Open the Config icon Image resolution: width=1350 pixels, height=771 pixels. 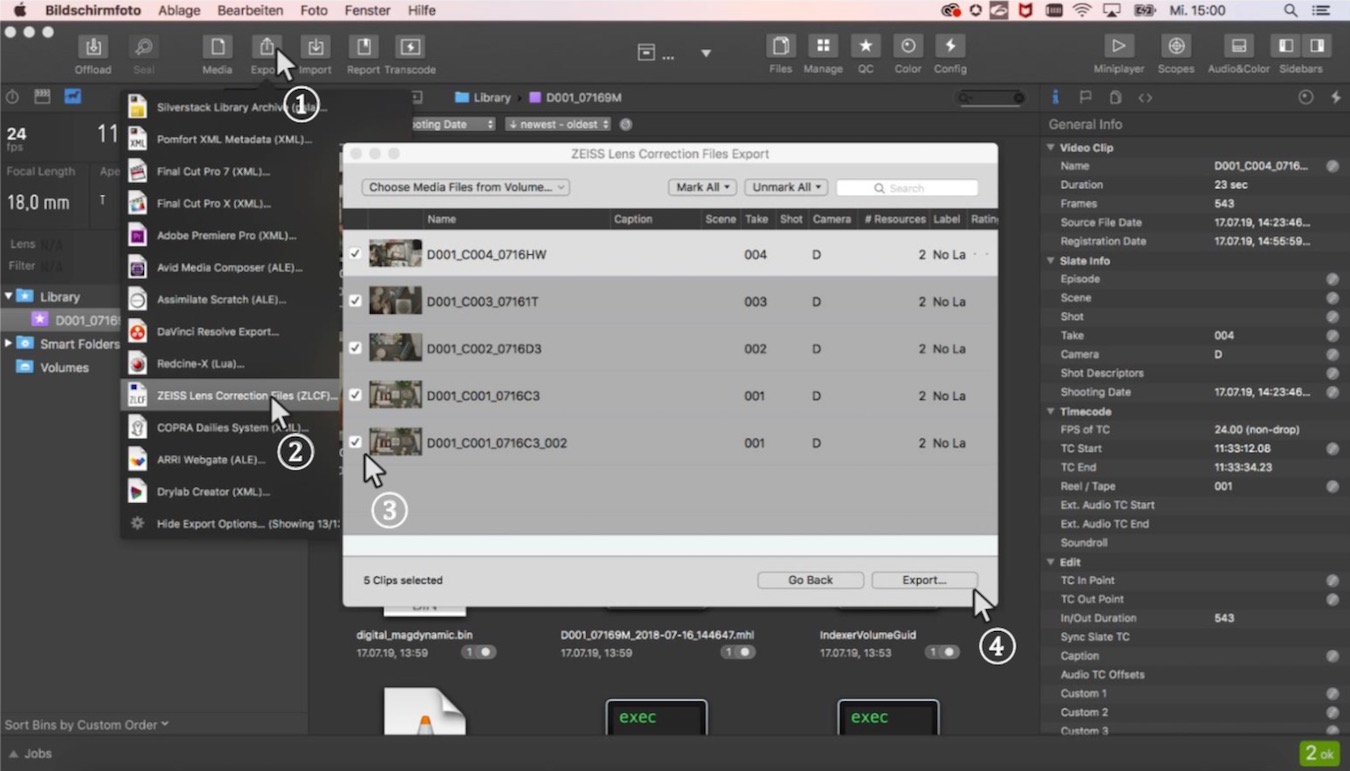point(950,46)
